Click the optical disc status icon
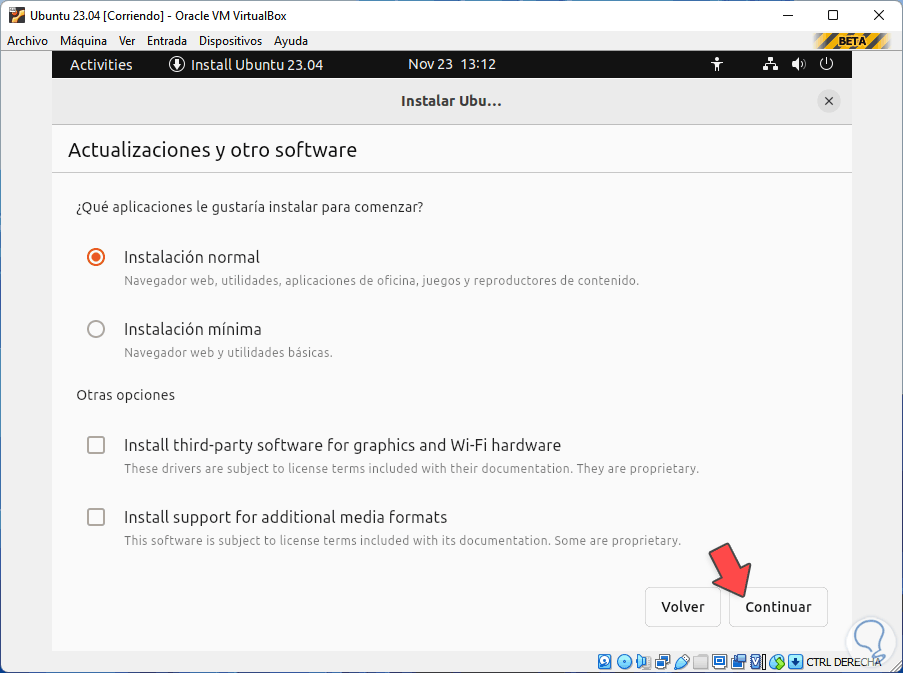The width and height of the screenshot is (903, 673). (624, 661)
